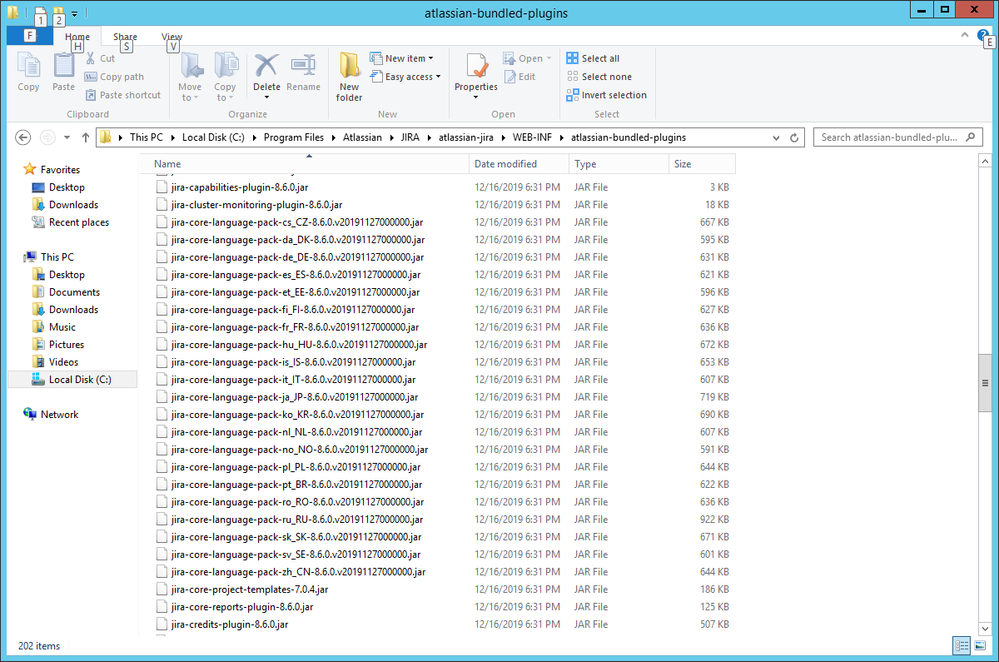Click the Cut scissors button
This screenshot has width=999, height=662.
[100, 58]
